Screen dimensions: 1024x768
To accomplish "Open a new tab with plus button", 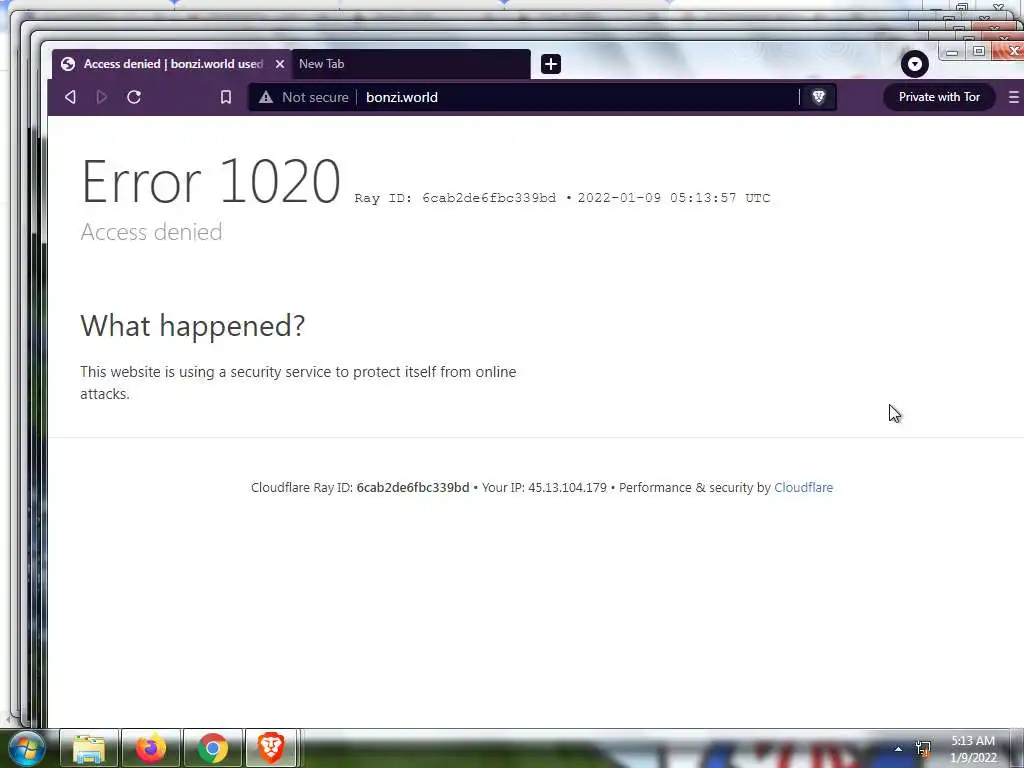I will [551, 64].
